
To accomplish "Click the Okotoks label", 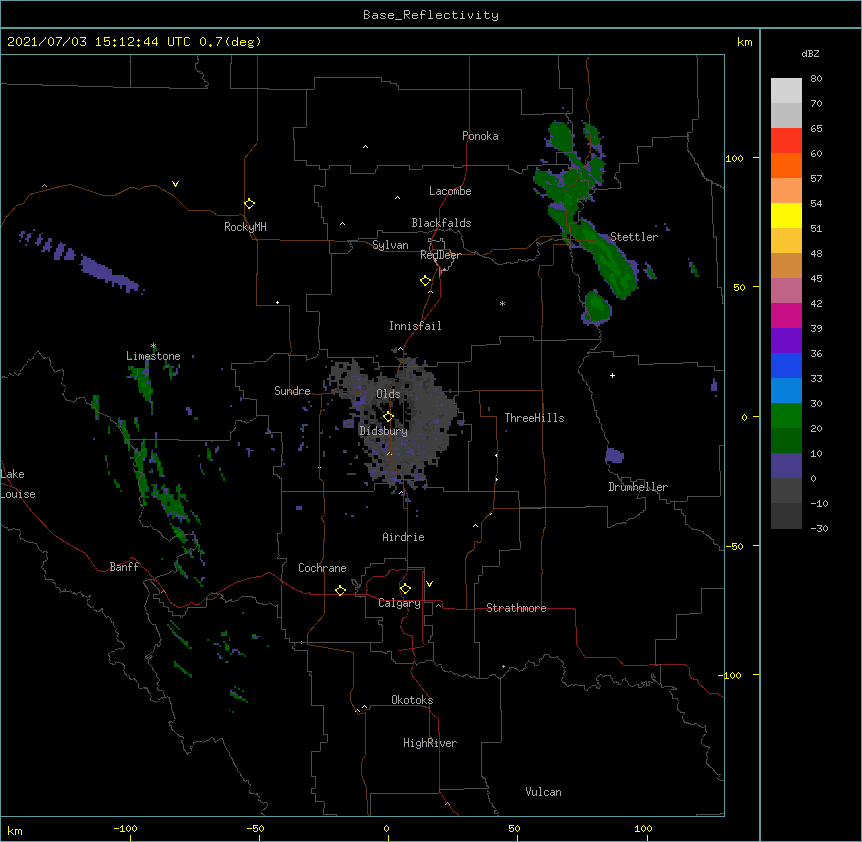I will [412, 700].
